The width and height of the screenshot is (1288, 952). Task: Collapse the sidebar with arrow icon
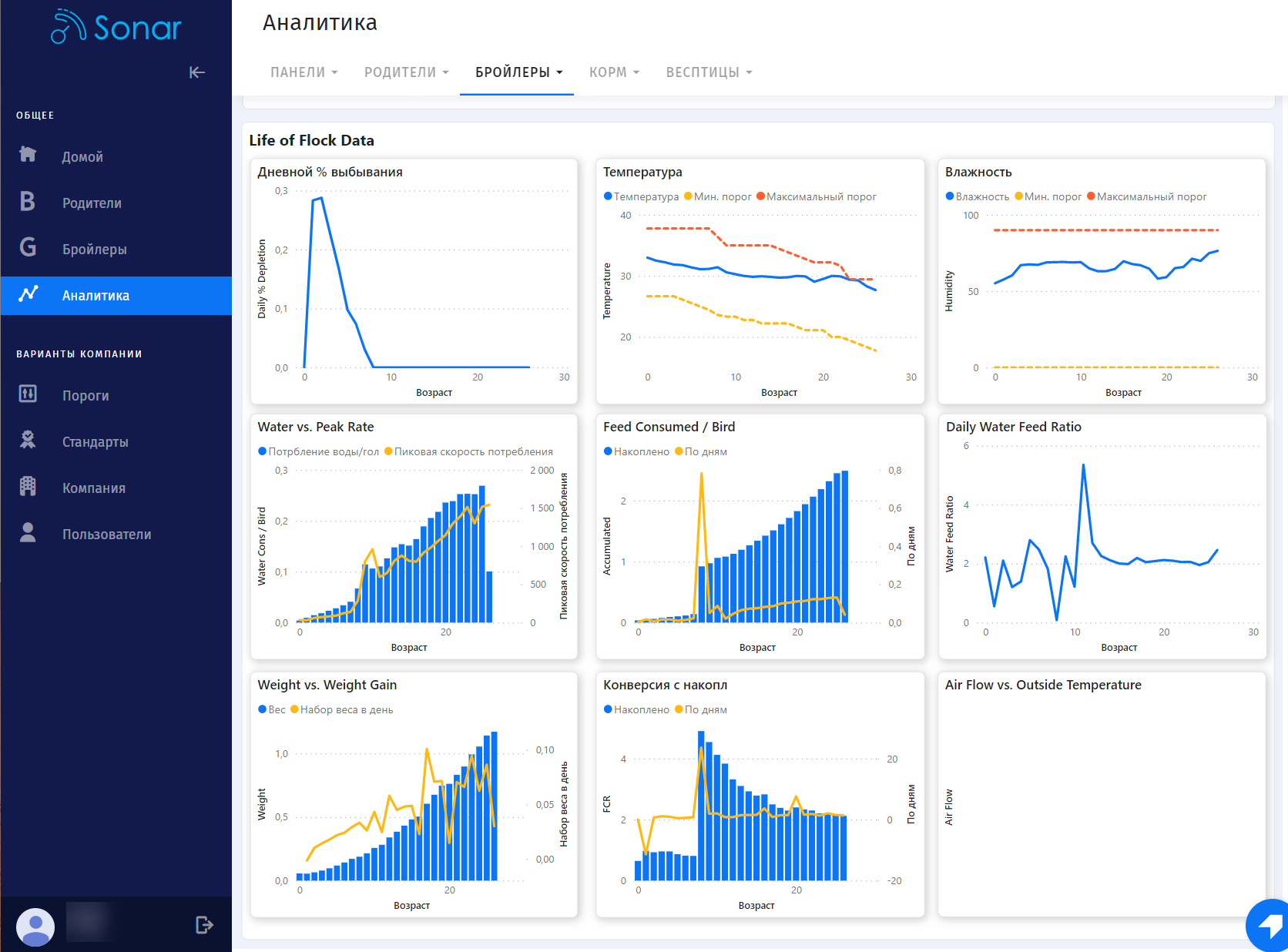[197, 72]
